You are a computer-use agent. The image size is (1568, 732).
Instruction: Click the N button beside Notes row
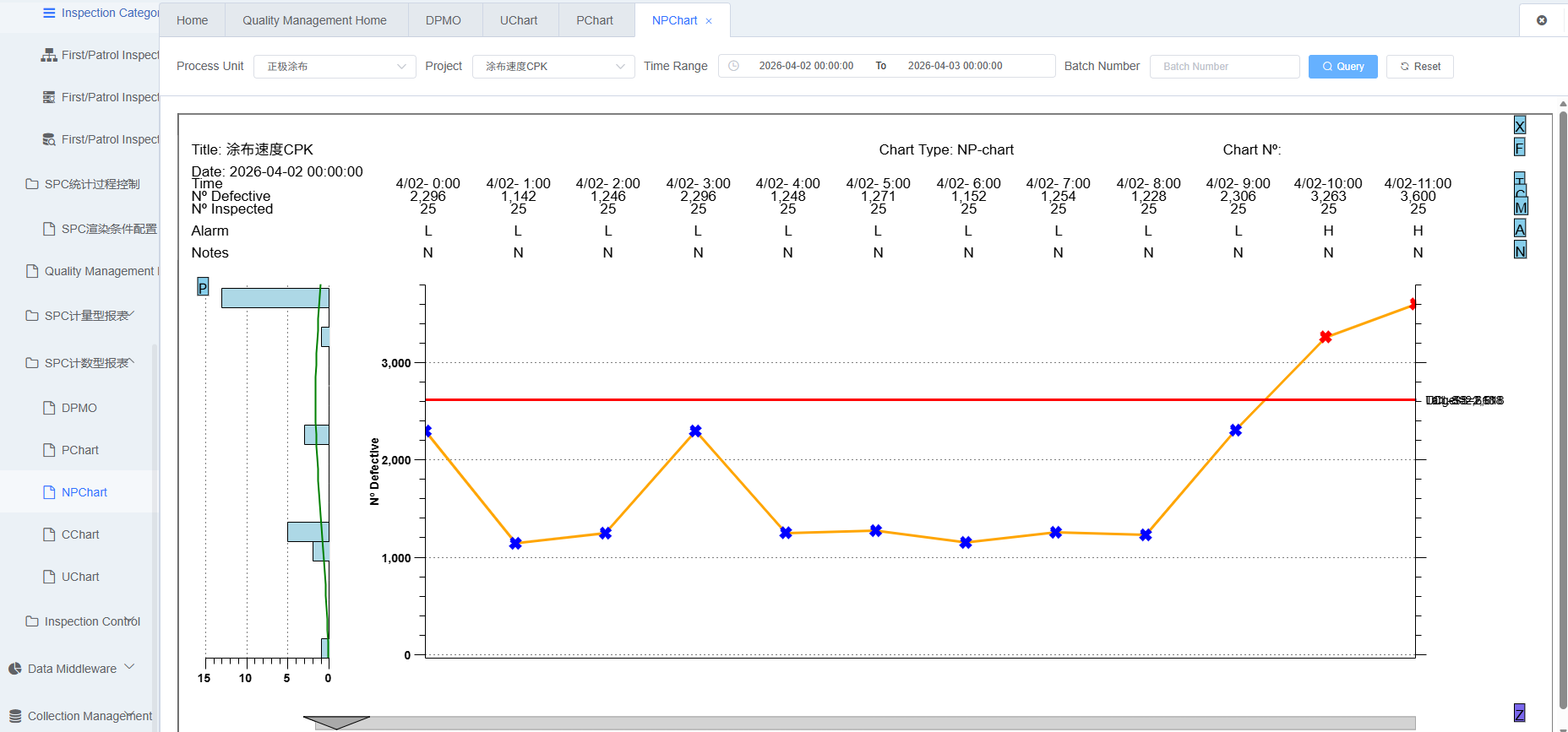[x=1520, y=251]
